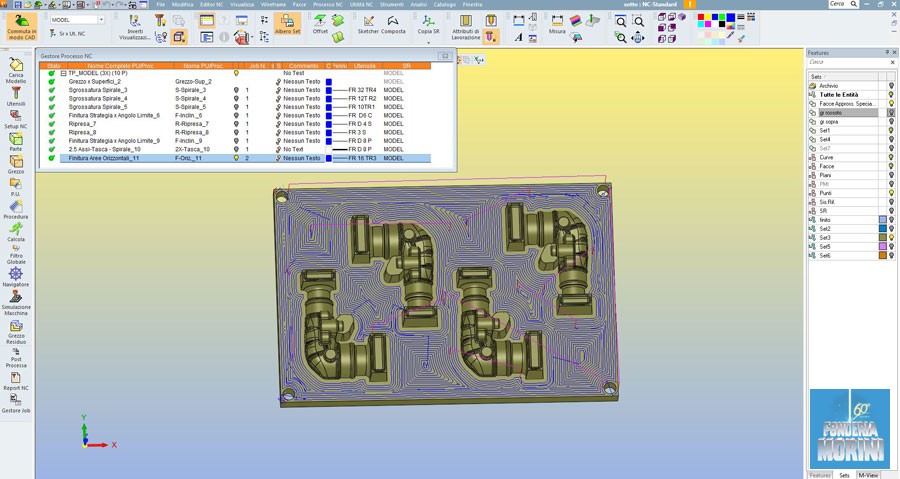Open Report NC
The image size is (900, 479).
[x=15, y=381]
